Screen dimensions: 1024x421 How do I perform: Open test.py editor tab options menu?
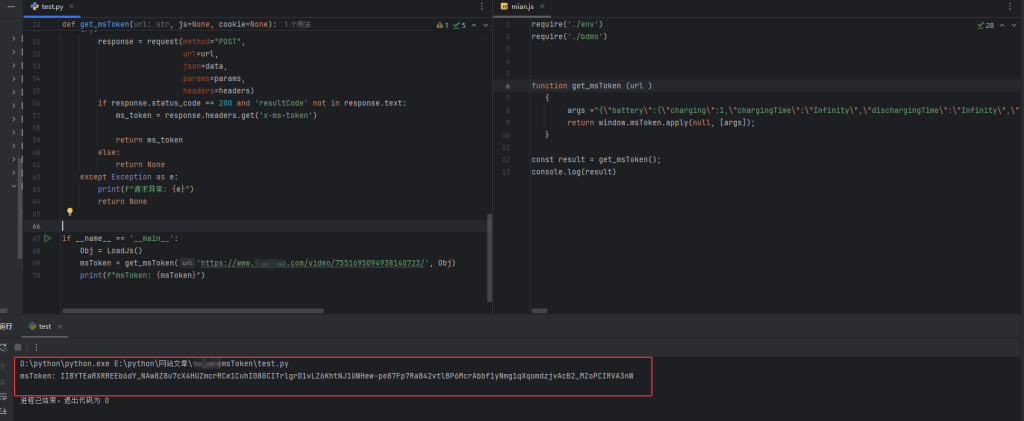click(483, 6)
